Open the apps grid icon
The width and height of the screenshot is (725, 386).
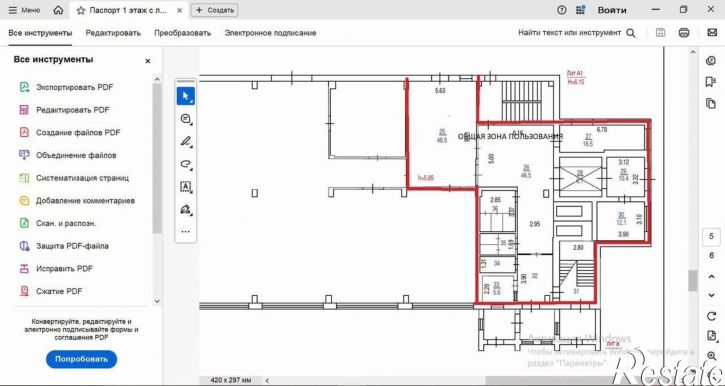tap(581, 10)
